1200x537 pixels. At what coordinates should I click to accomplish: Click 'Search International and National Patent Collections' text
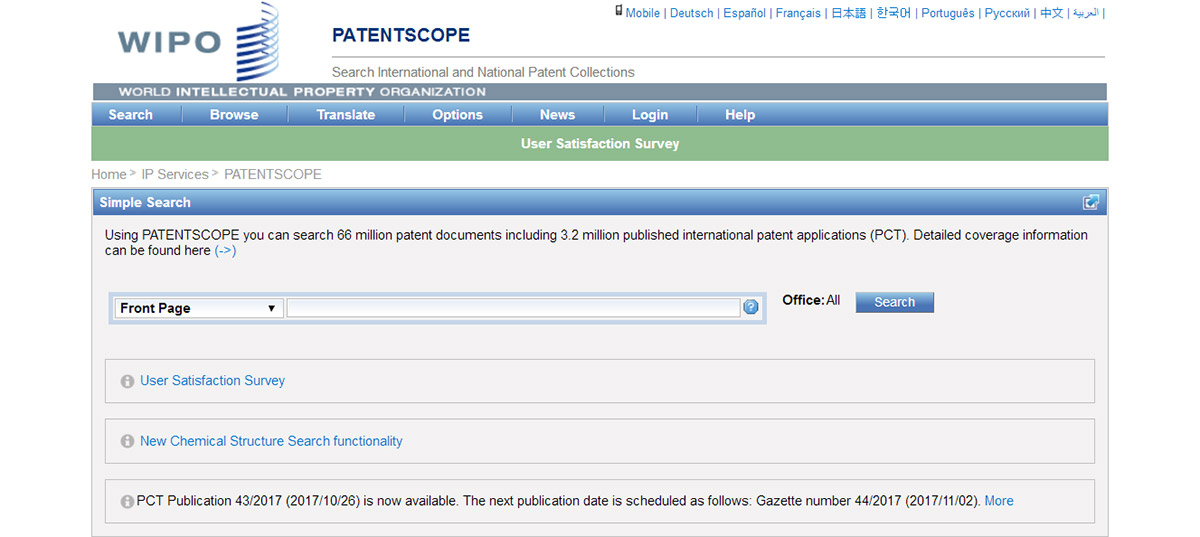[483, 72]
